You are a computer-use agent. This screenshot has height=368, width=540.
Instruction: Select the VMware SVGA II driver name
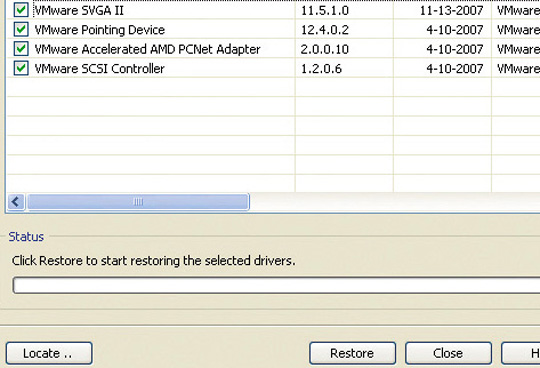coord(79,11)
